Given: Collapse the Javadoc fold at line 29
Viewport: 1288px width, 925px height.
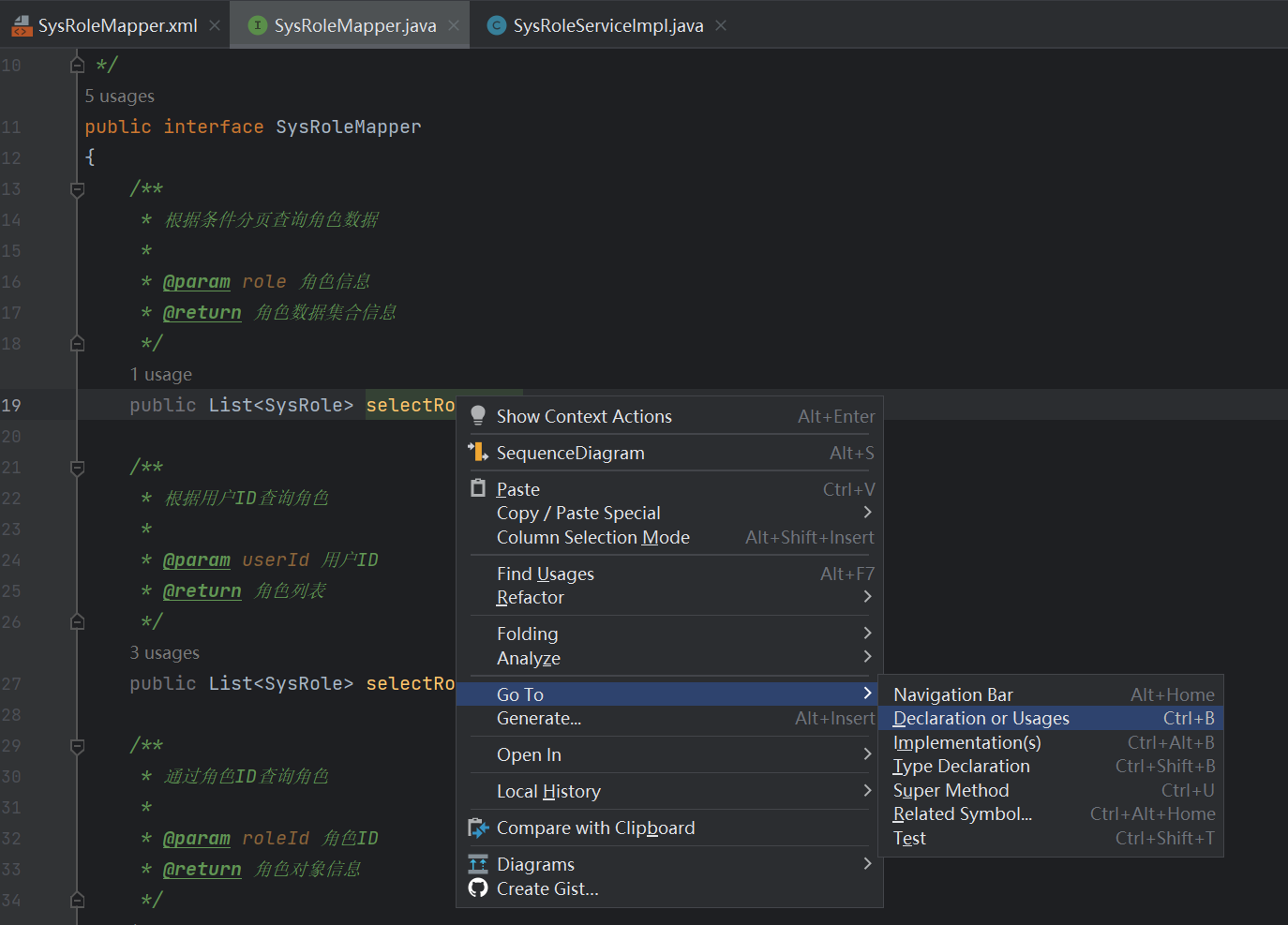Looking at the screenshot, I should [78, 746].
